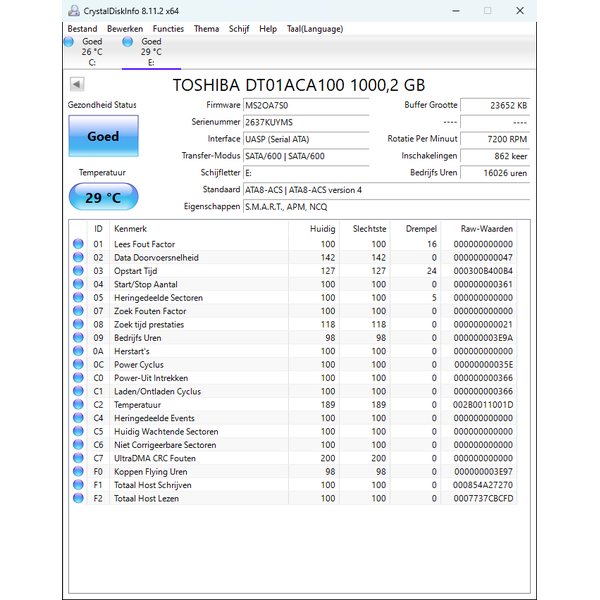The width and height of the screenshot is (600, 600).
Task: Open the Taal(Language) menu
Action: [x=315, y=29]
